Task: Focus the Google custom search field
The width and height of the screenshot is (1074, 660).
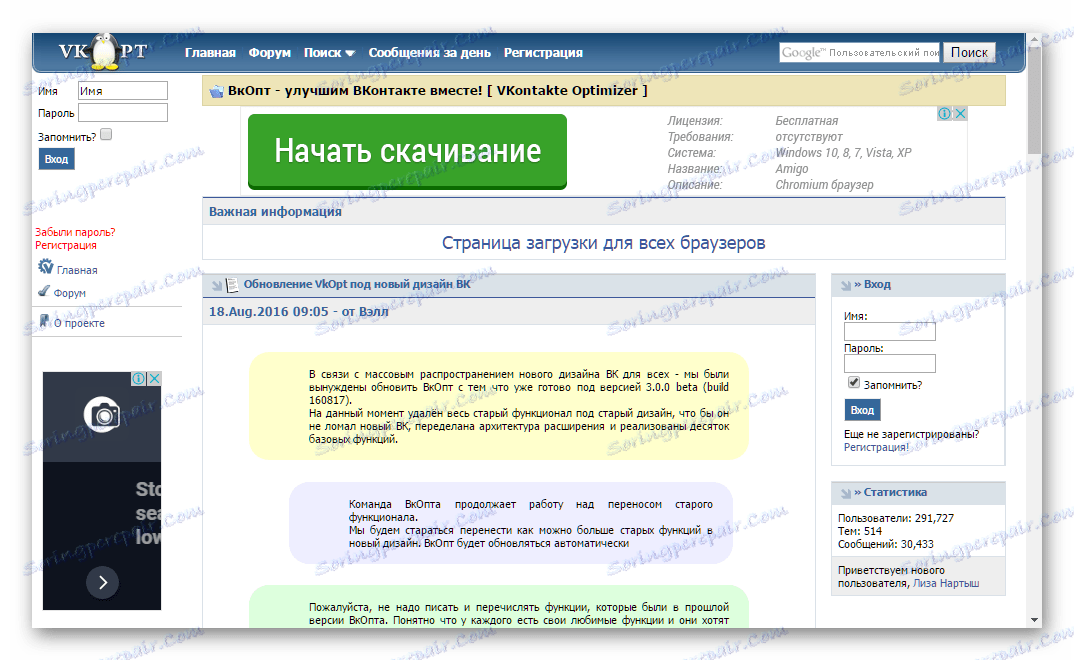Action: pyautogui.click(x=860, y=53)
